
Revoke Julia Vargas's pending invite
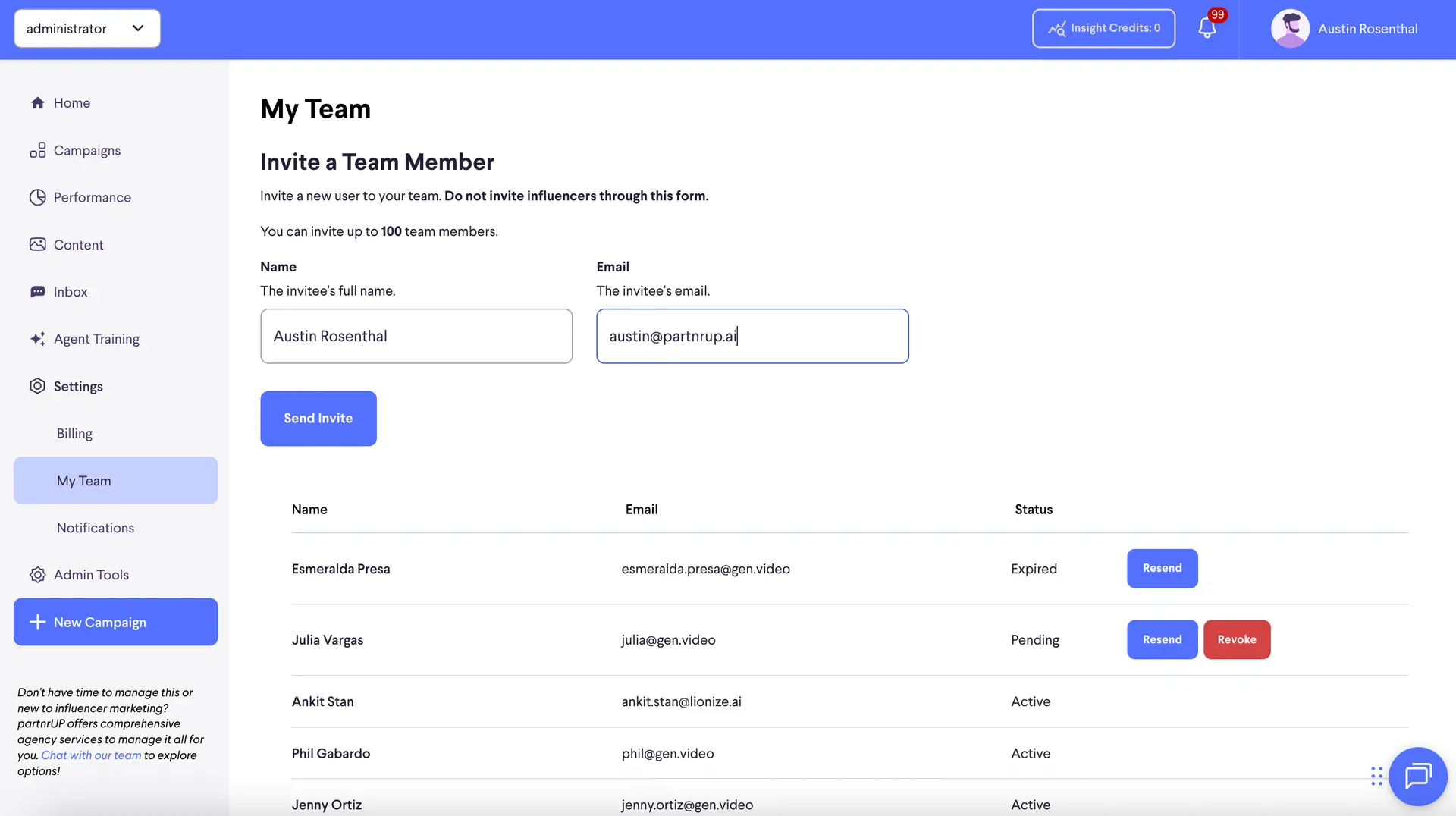(1237, 639)
